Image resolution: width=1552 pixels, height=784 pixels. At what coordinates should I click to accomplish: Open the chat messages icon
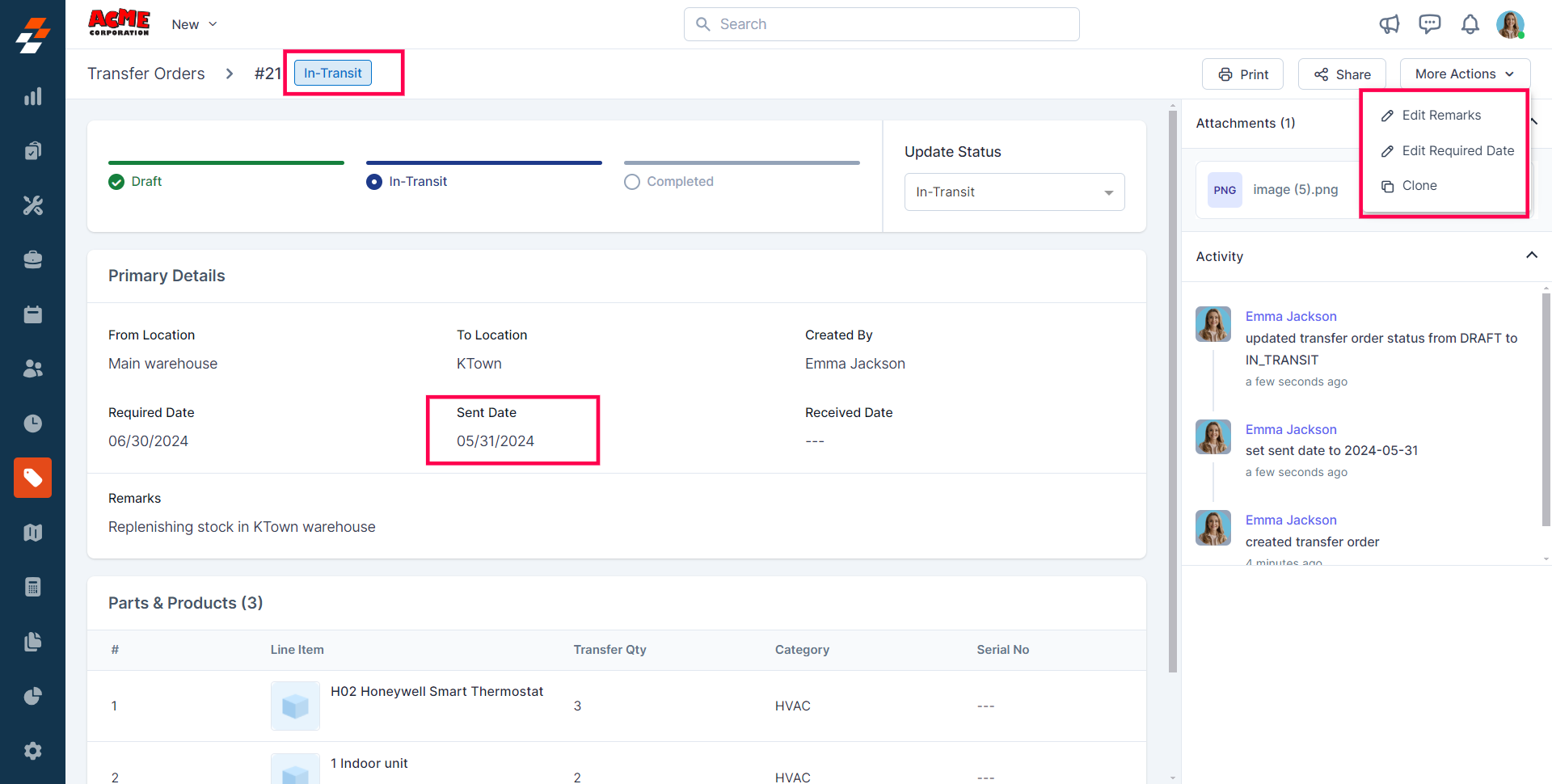(1429, 24)
